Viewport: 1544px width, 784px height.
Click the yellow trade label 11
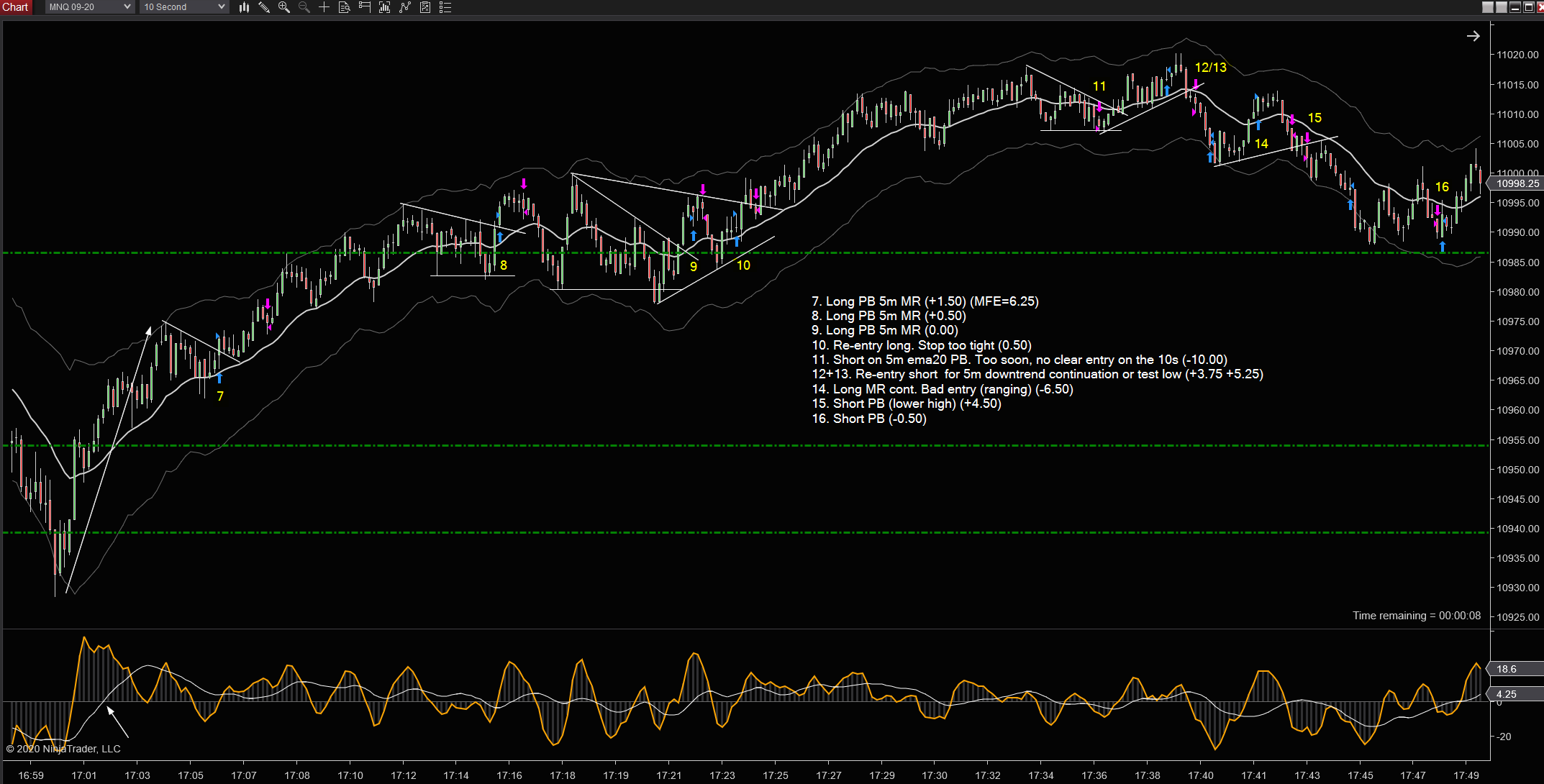tap(1099, 86)
